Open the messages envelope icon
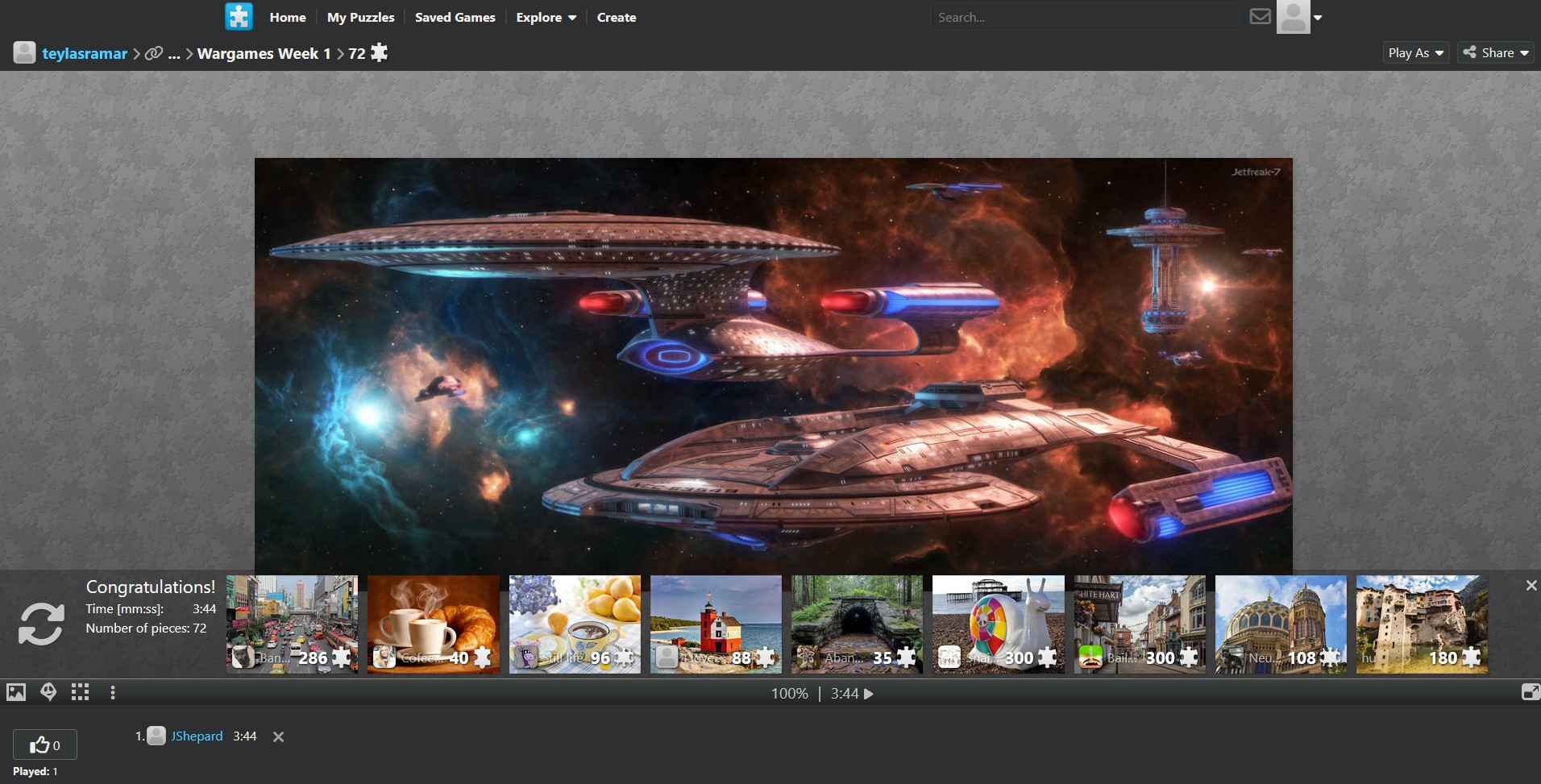 pyautogui.click(x=1260, y=17)
